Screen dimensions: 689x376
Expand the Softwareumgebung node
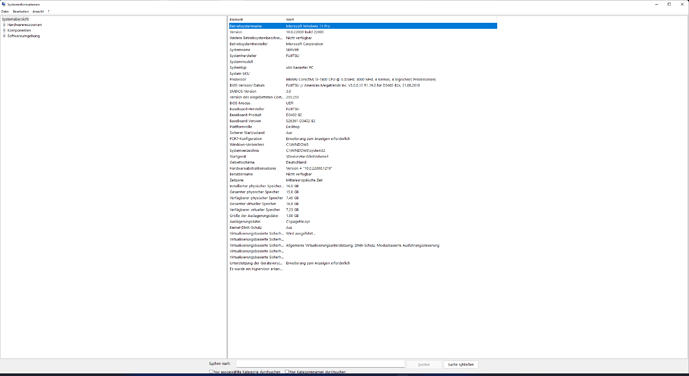[x=4, y=36]
